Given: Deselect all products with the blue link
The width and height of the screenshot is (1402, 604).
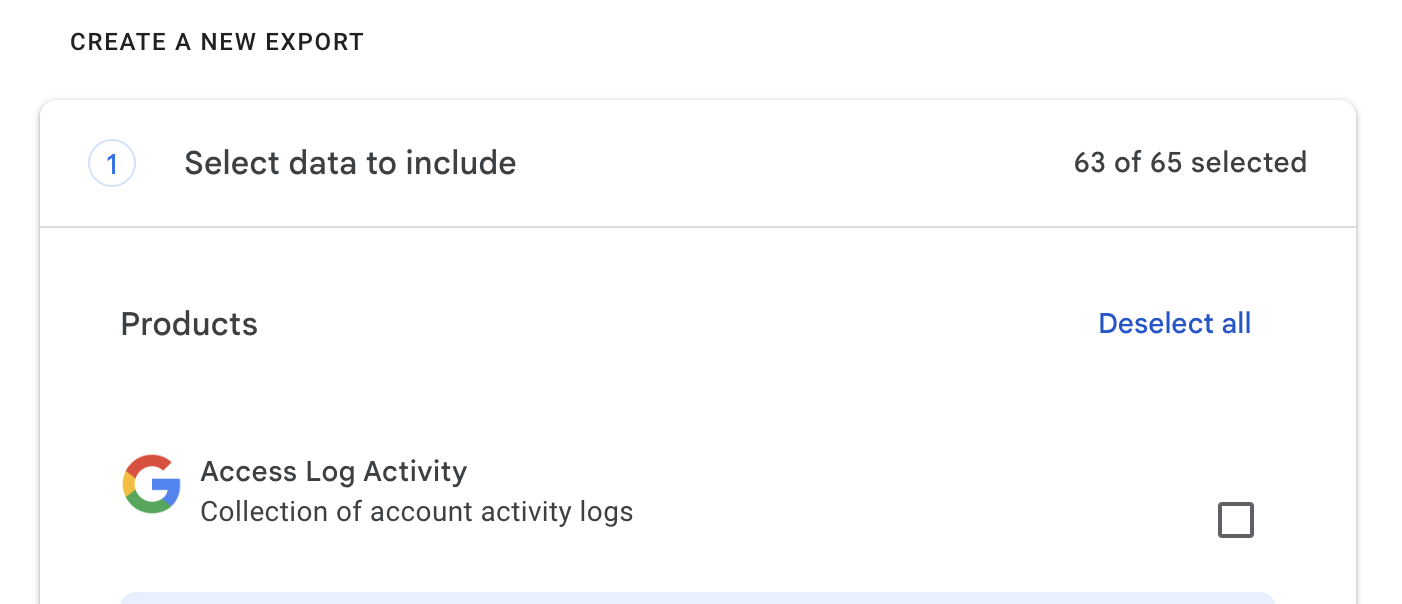Looking at the screenshot, I should point(1174,323).
